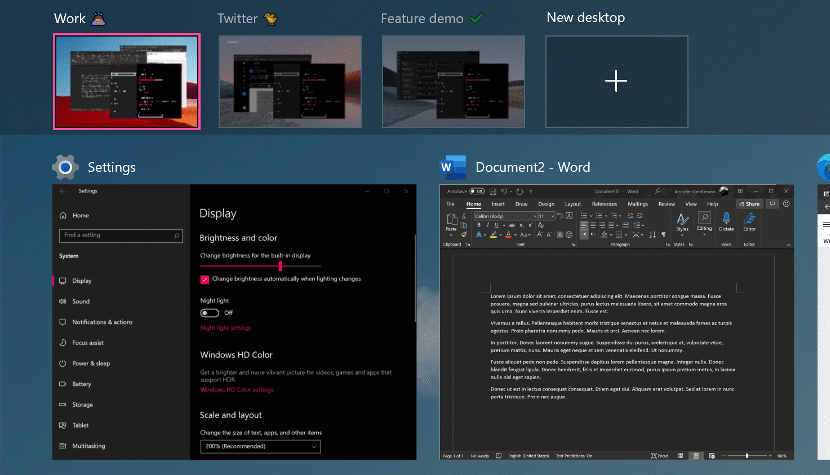Uncheck change brightness automatically checkbox

point(205,279)
